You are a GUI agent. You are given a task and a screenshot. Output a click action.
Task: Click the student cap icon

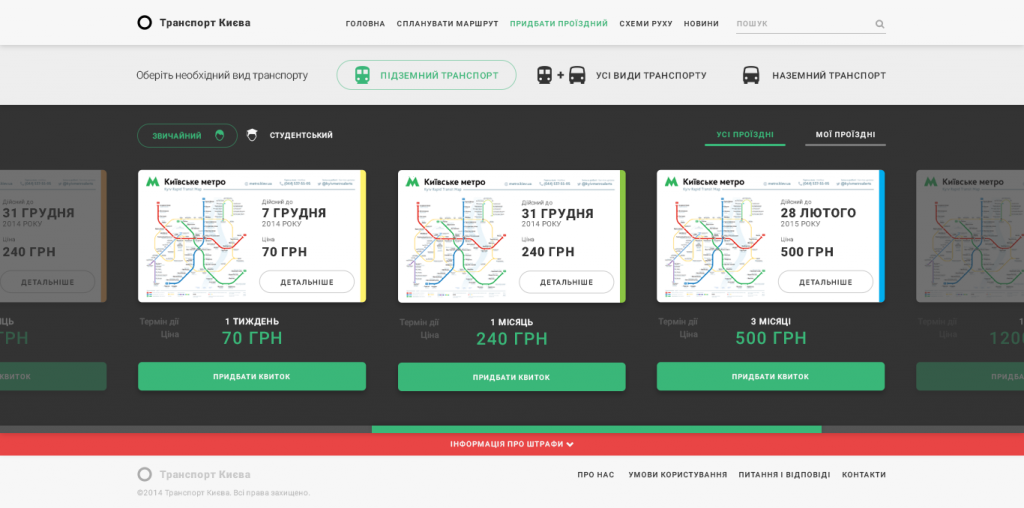(252, 135)
